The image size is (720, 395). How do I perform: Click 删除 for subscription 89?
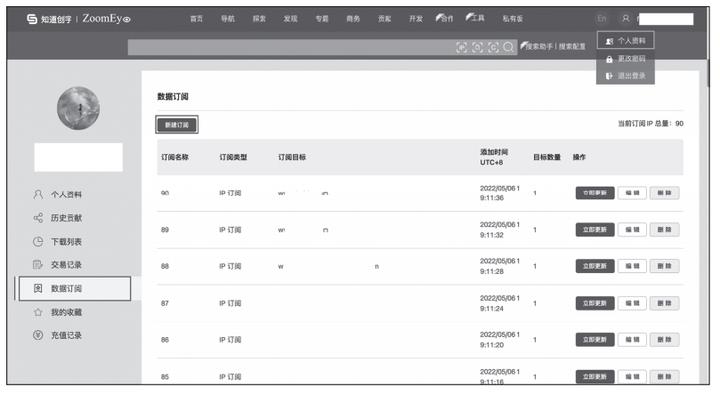[664, 230]
